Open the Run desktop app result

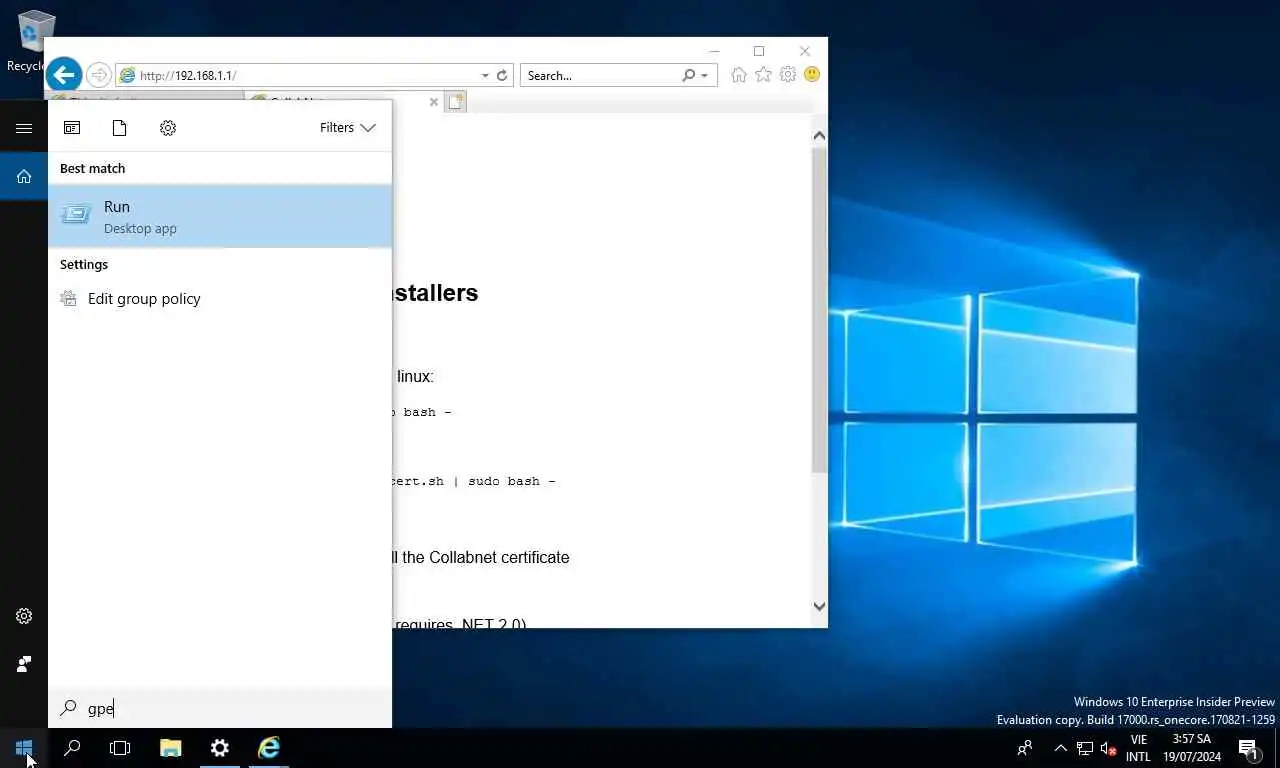coord(220,216)
